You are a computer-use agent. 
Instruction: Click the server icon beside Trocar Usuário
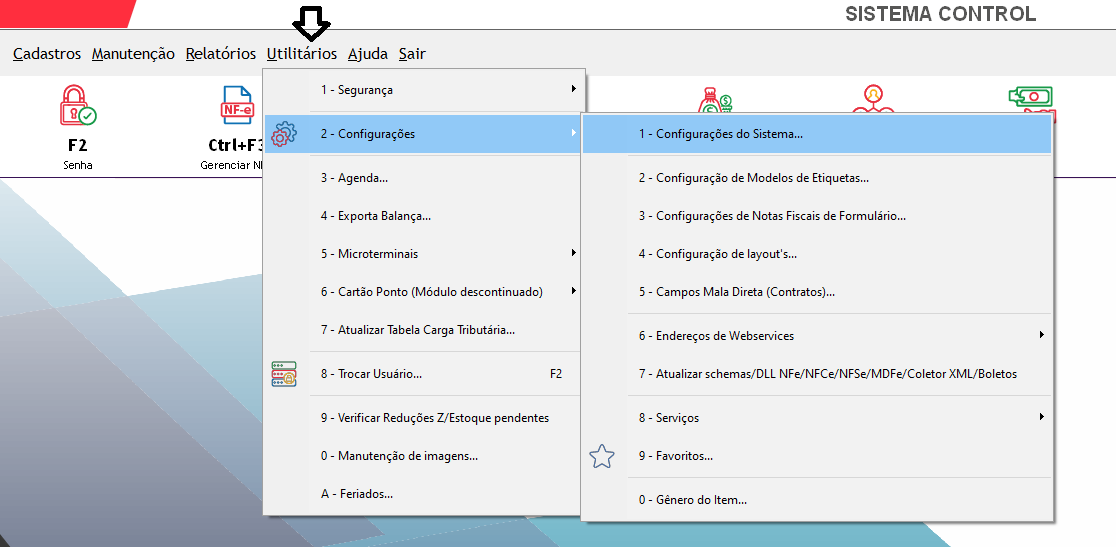(x=285, y=373)
